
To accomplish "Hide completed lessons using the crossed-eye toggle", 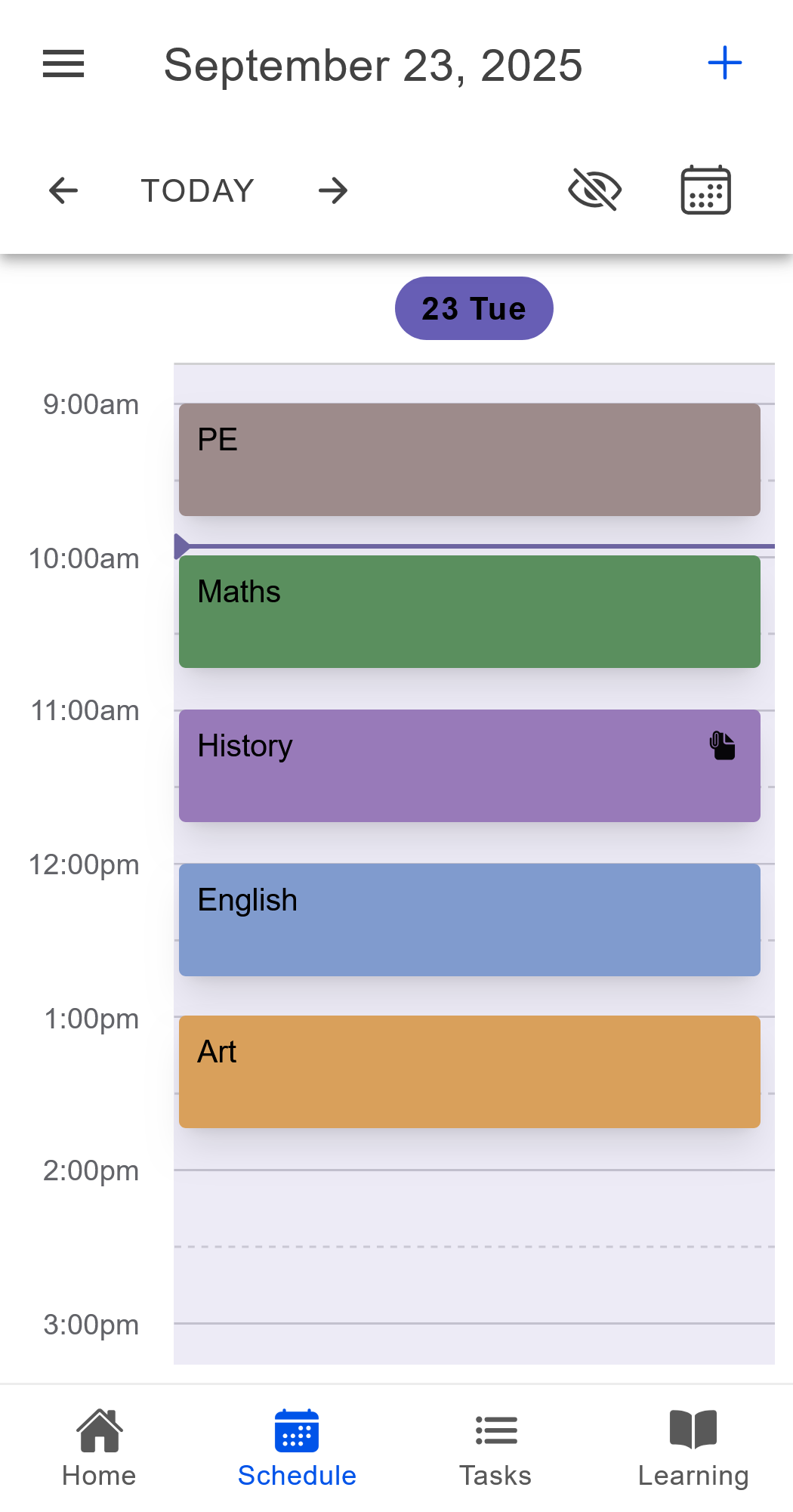I will click(594, 190).
